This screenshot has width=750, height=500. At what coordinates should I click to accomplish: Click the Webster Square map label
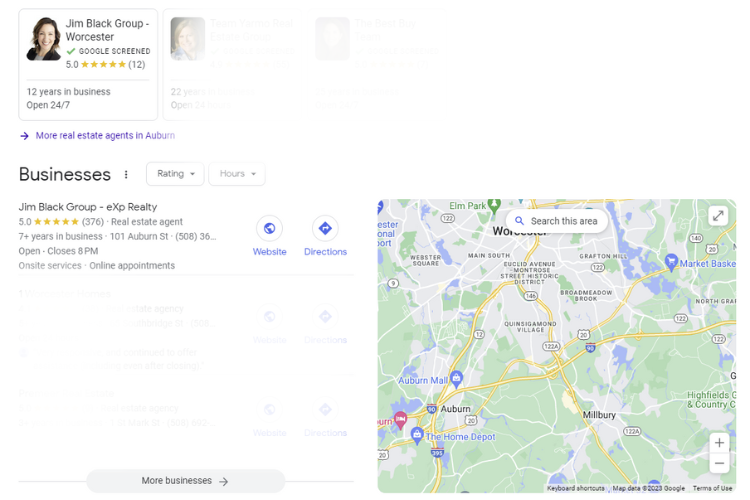(425, 261)
